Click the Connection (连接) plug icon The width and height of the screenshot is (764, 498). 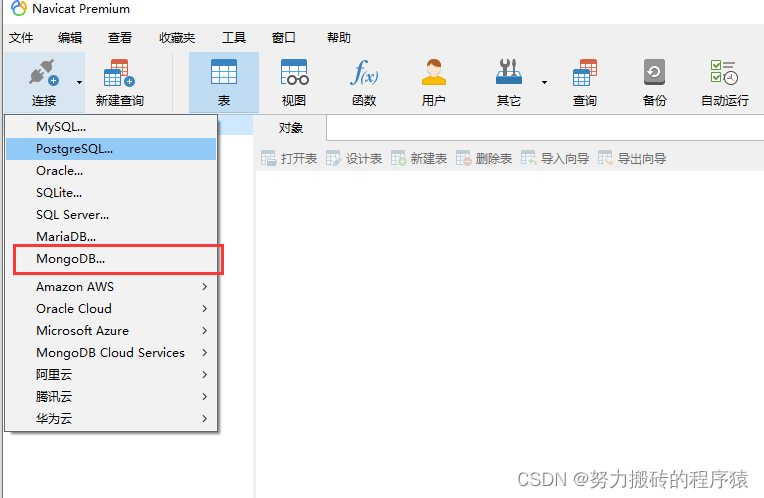tap(44, 73)
